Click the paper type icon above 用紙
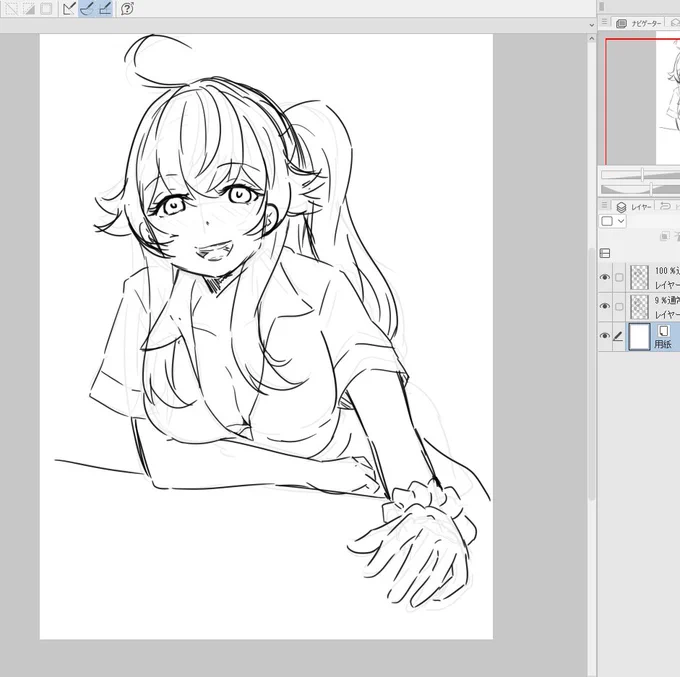 (x=664, y=331)
